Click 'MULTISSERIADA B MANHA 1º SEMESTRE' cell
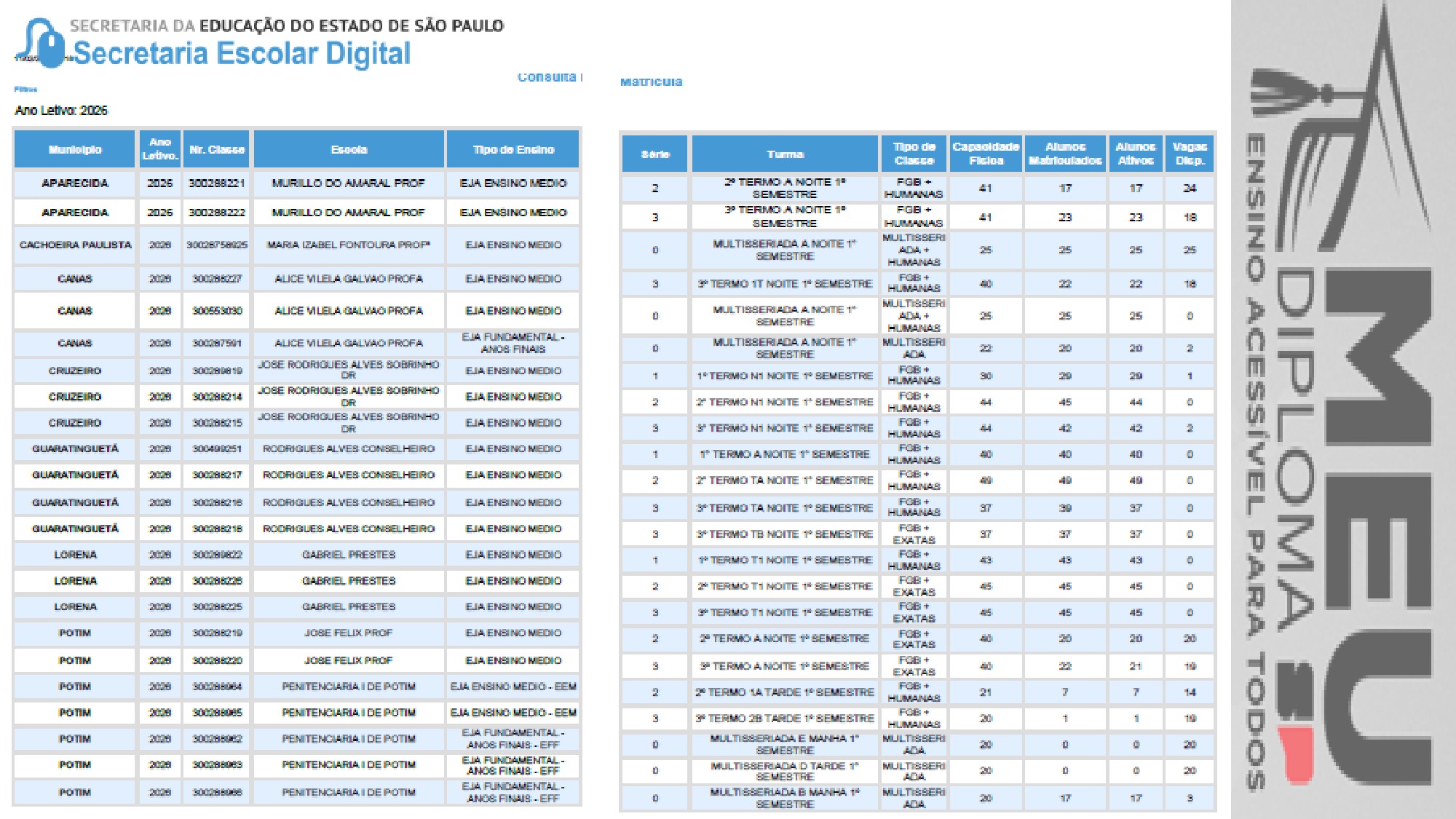The height and width of the screenshot is (819, 1456). pyautogui.click(x=785, y=798)
